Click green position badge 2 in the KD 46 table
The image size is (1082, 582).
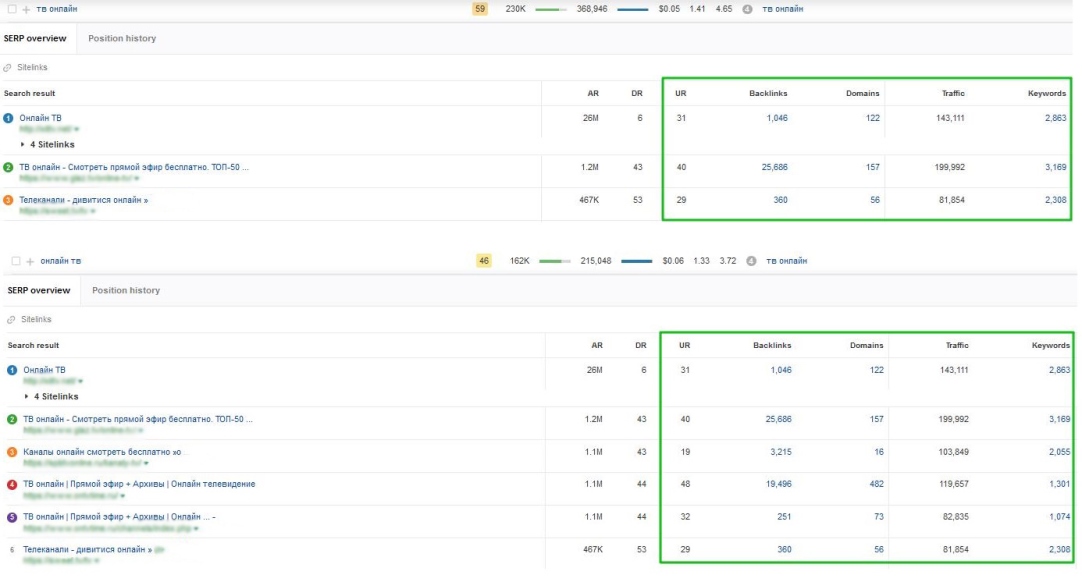pyautogui.click(x=12, y=419)
